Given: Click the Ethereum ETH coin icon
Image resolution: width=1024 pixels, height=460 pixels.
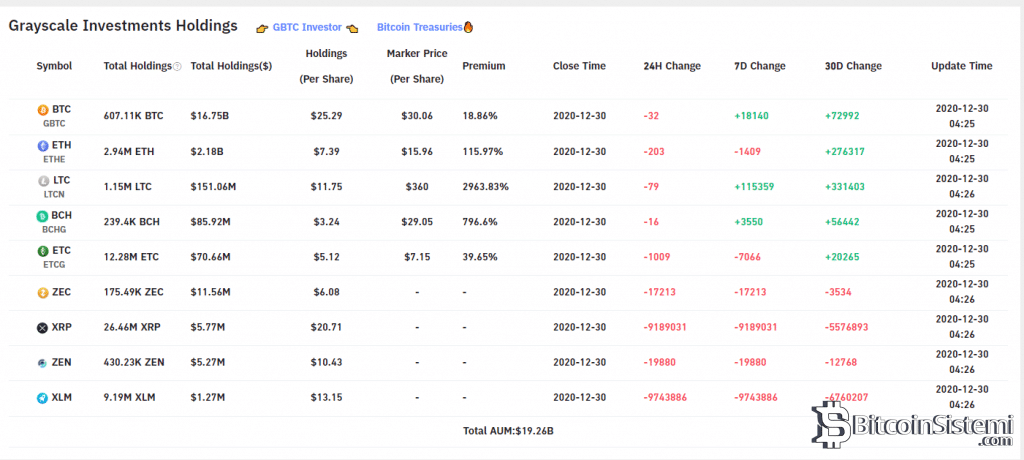Looking at the screenshot, I should tap(42, 145).
